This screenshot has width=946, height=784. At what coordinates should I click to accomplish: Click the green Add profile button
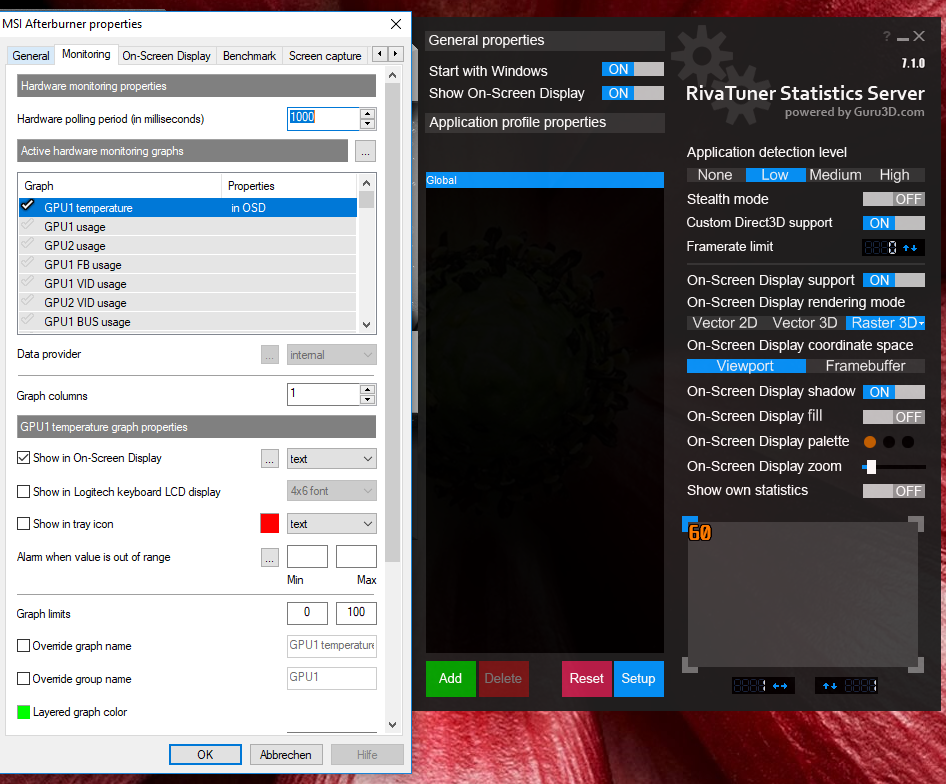click(451, 678)
